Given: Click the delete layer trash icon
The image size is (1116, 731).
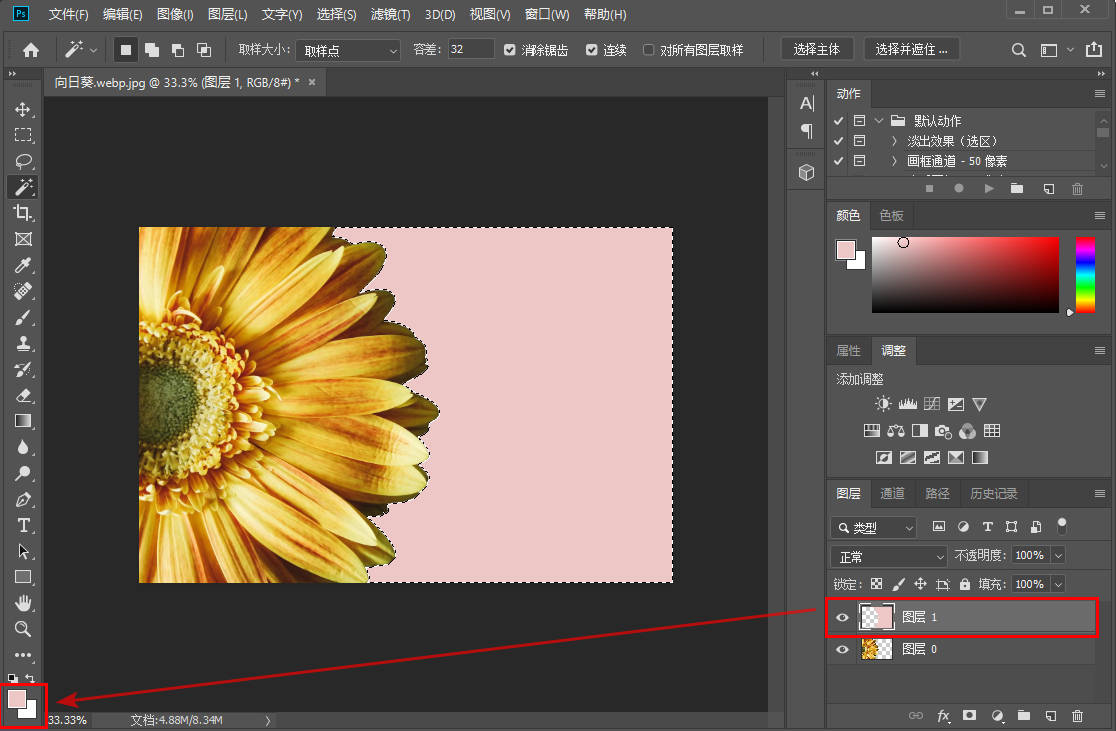Looking at the screenshot, I should click(x=1077, y=716).
